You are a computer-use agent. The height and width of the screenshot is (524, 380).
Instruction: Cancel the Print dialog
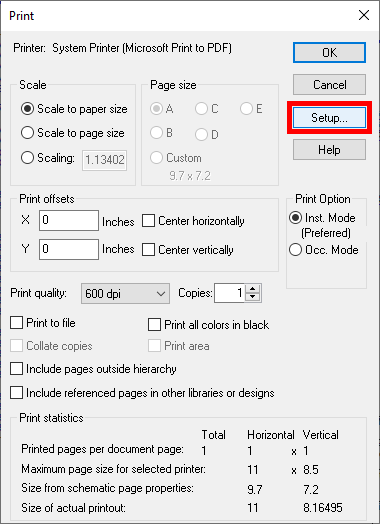(x=329, y=85)
